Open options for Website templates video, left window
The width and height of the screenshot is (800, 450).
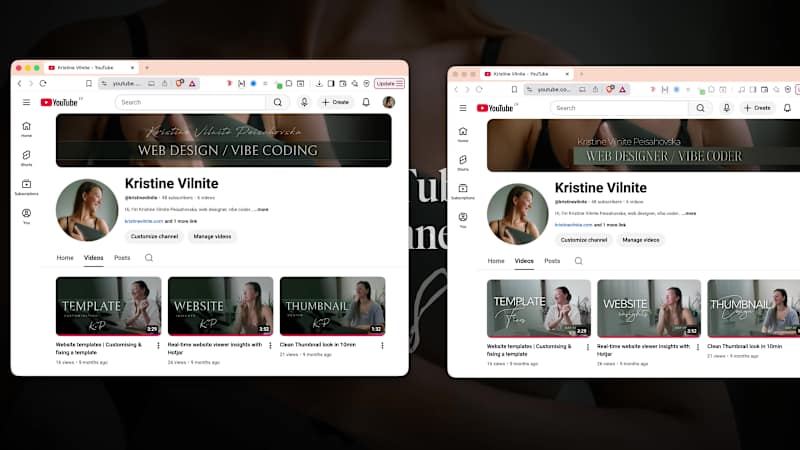point(158,346)
